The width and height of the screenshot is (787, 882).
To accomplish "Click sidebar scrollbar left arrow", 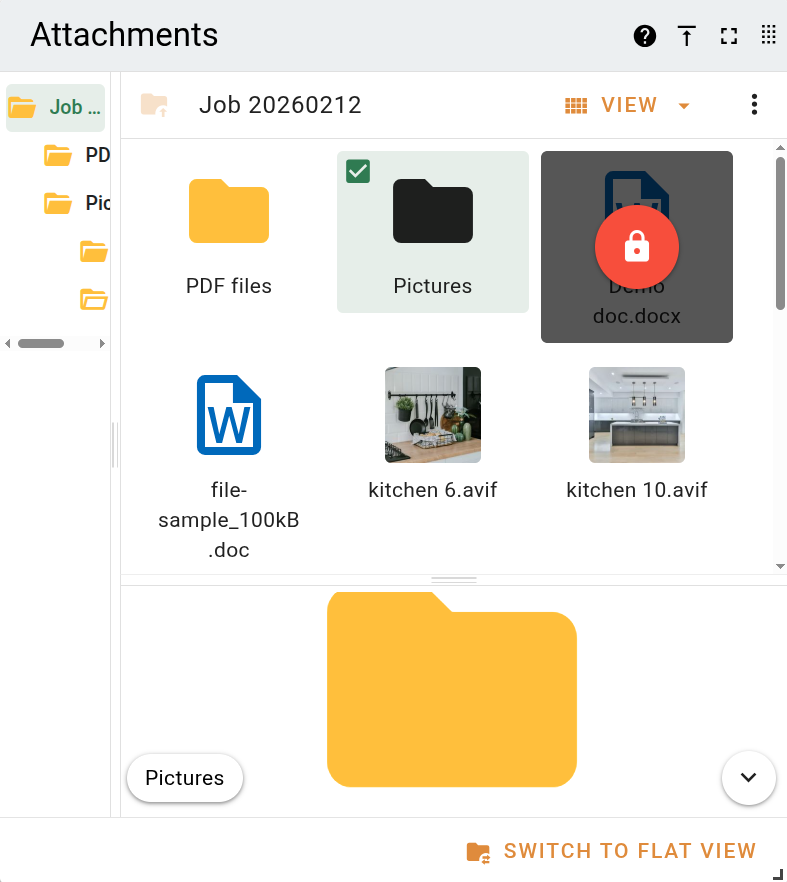I will click(x=7, y=343).
